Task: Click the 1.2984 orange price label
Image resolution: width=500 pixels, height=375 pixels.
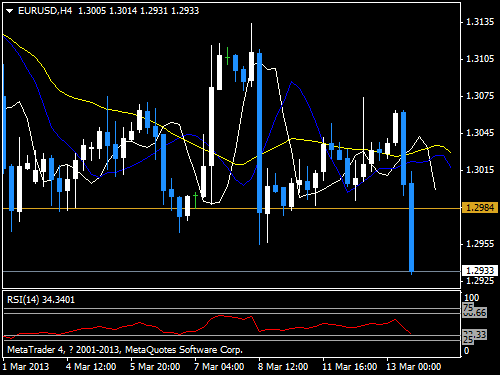Action: pyautogui.click(x=480, y=208)
